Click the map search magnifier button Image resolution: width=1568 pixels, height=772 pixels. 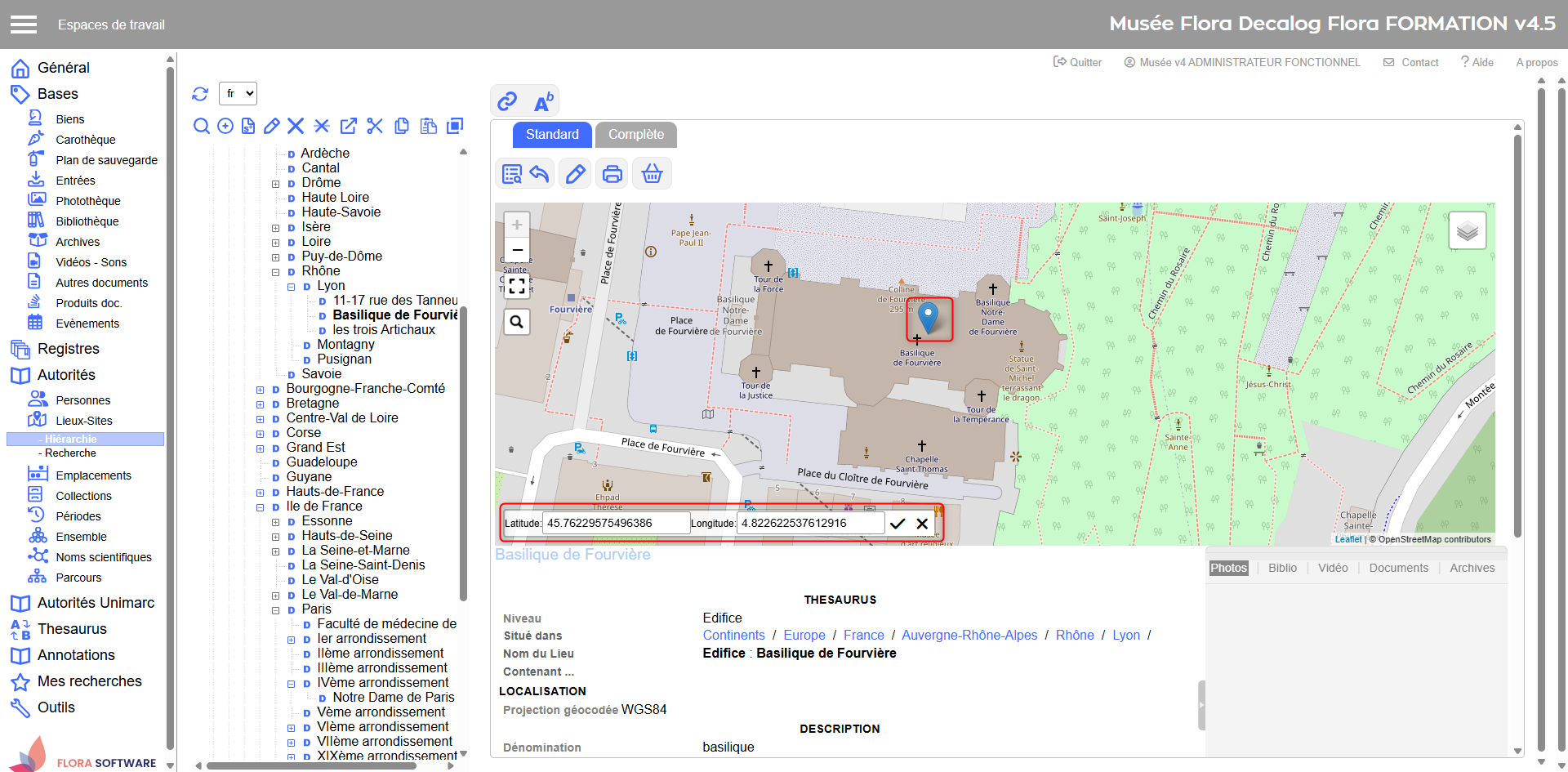click(517, 322)
